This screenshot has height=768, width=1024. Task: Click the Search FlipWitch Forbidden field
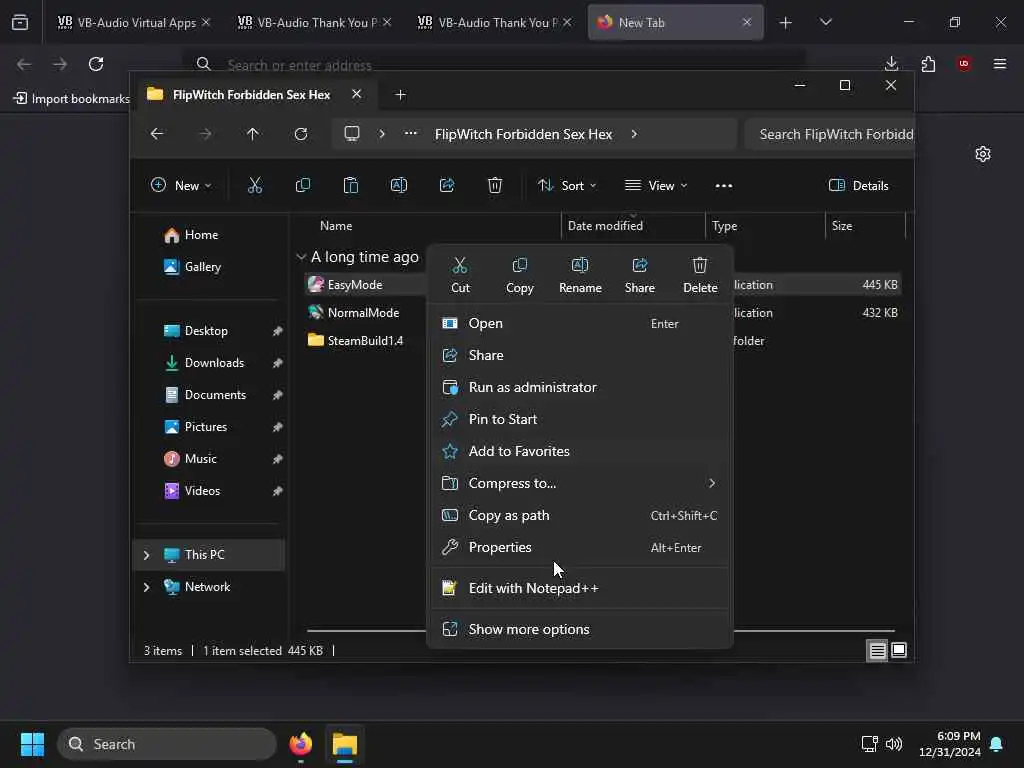click(x=829, y=134)
